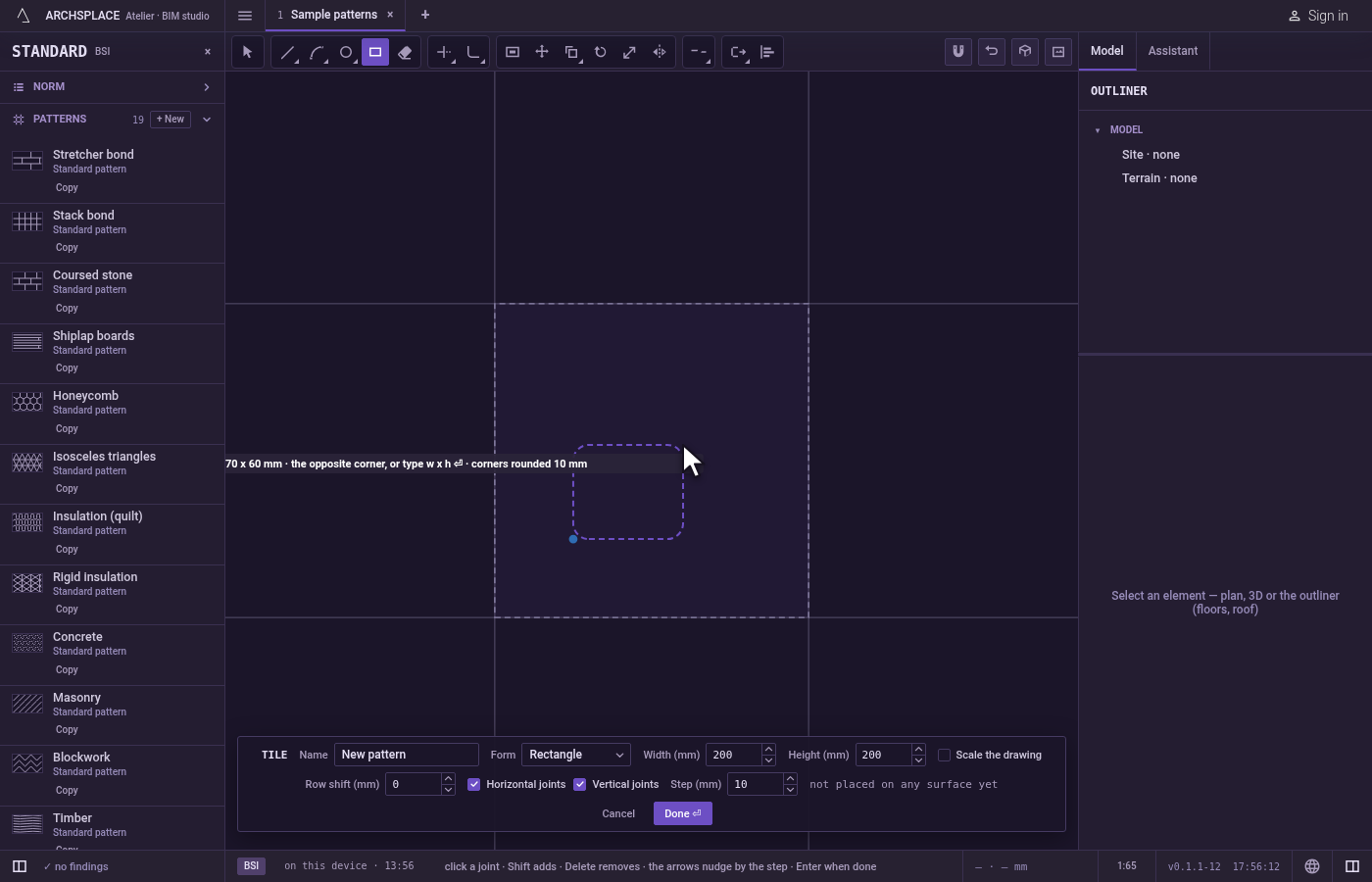
Task: Open the 3D cube view
Action: [x=1025, y=51]
